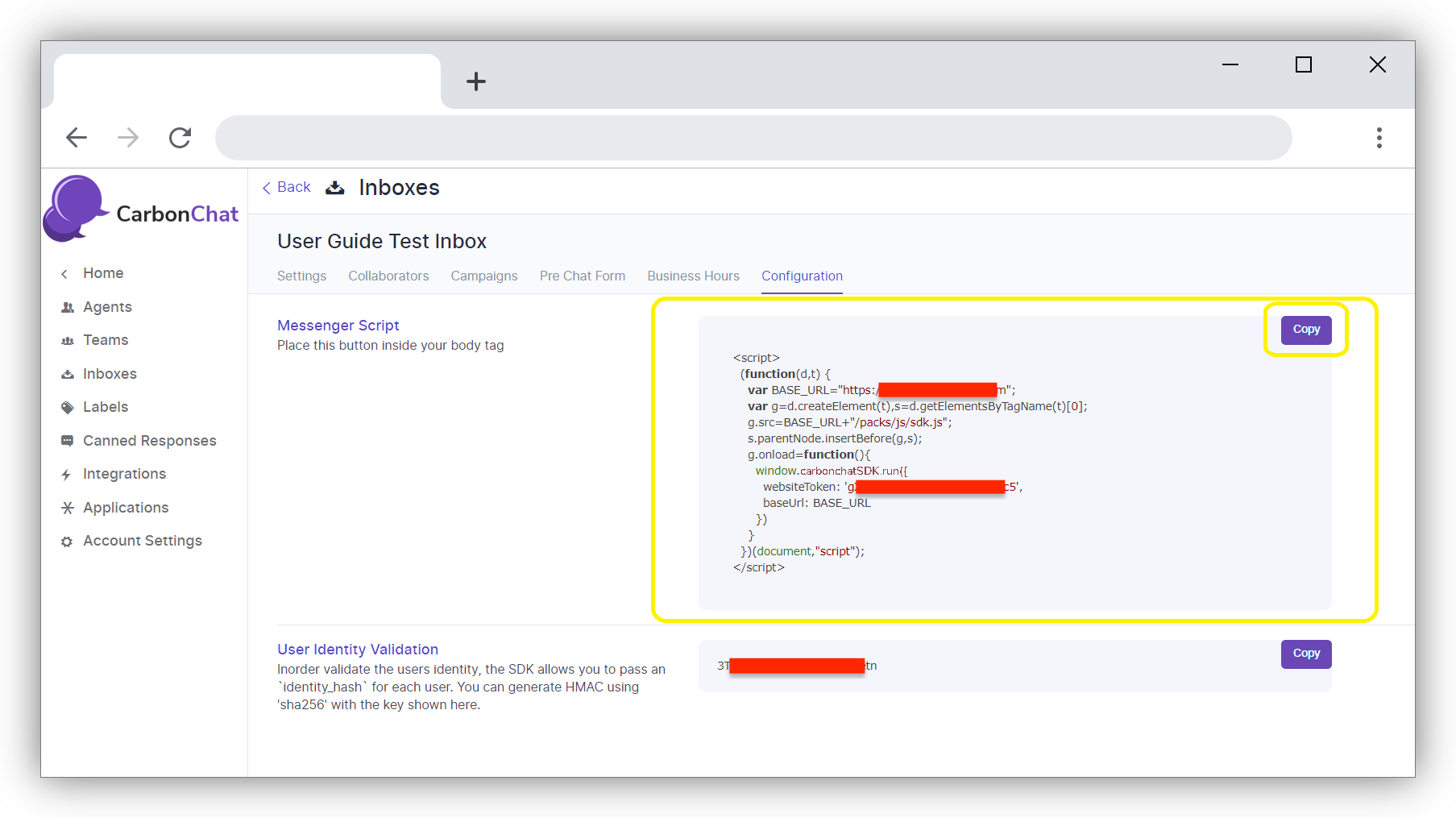Click the Account Settings gear icon

67,542
